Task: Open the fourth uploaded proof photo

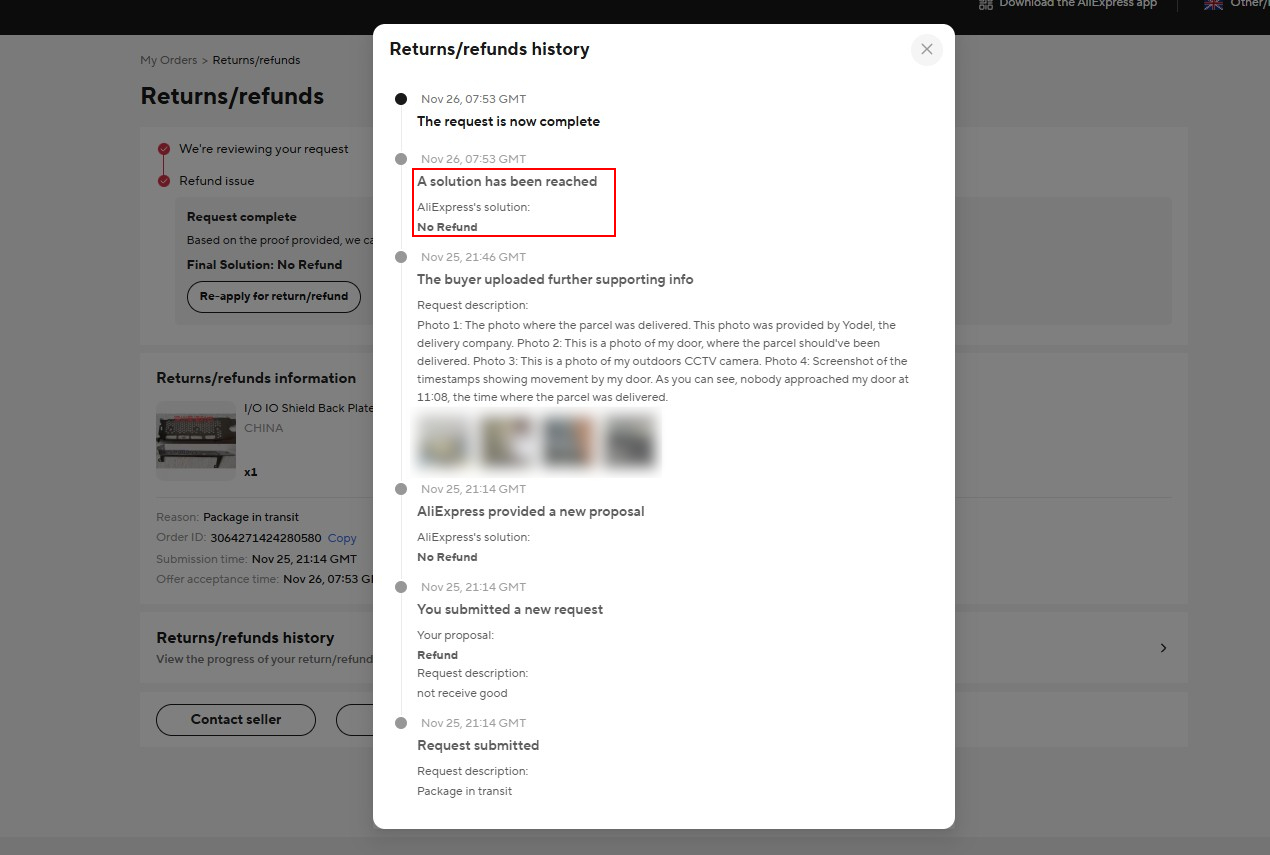Action: click(x=628, y=441)
